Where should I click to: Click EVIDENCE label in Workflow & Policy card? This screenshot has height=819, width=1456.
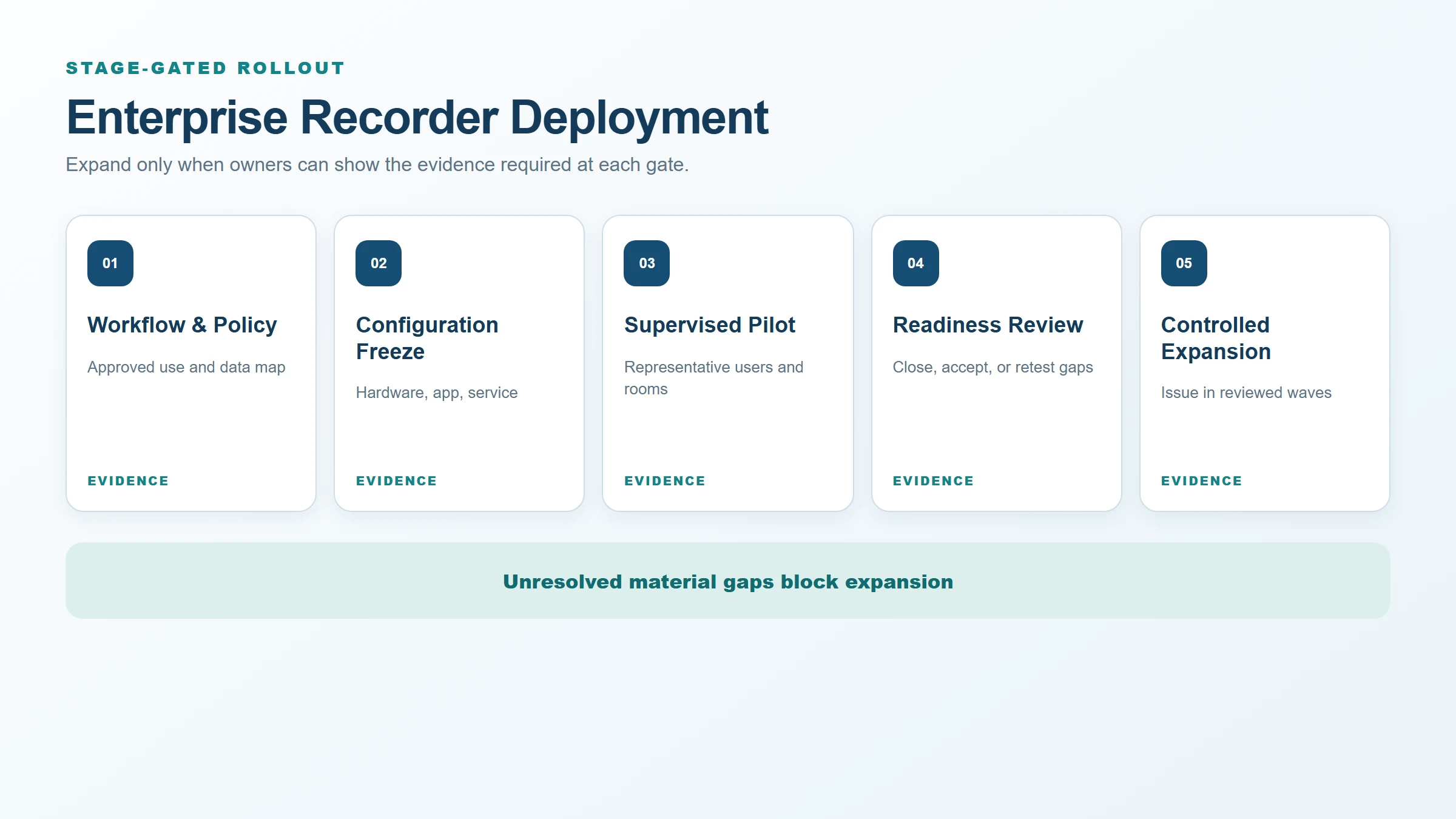pos(128,481)
